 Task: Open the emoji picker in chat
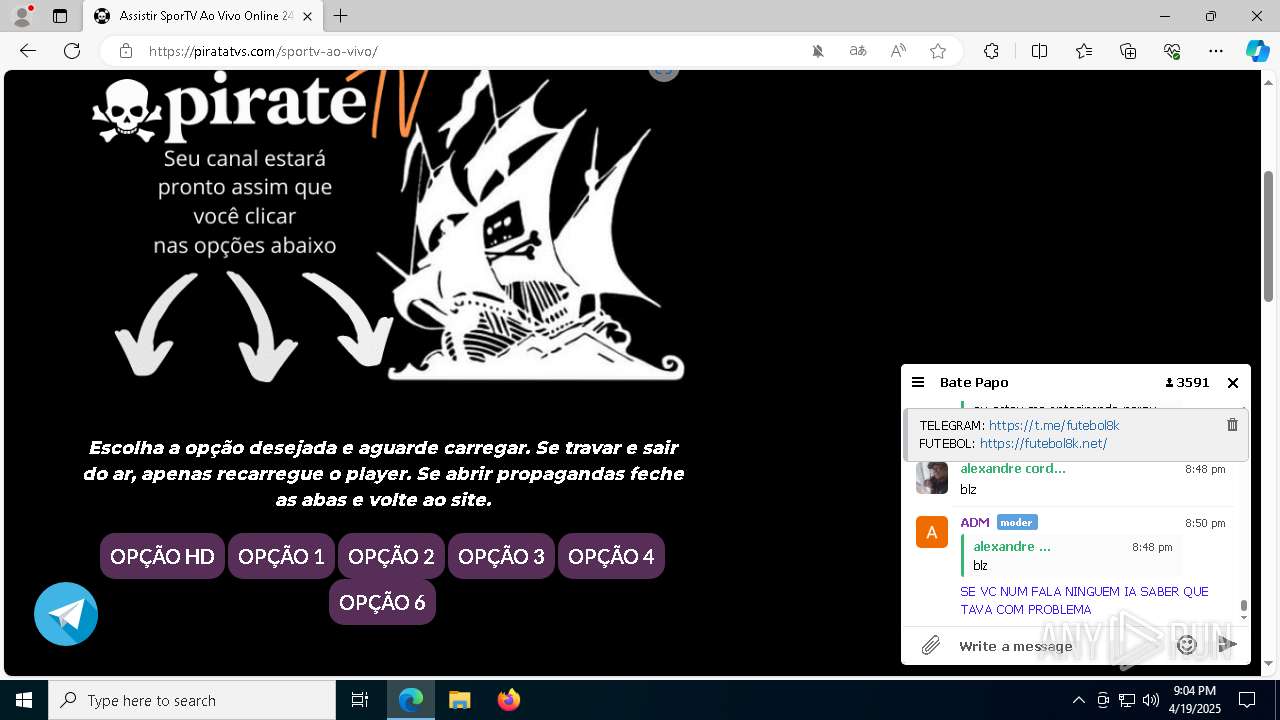coord(1187,646)
